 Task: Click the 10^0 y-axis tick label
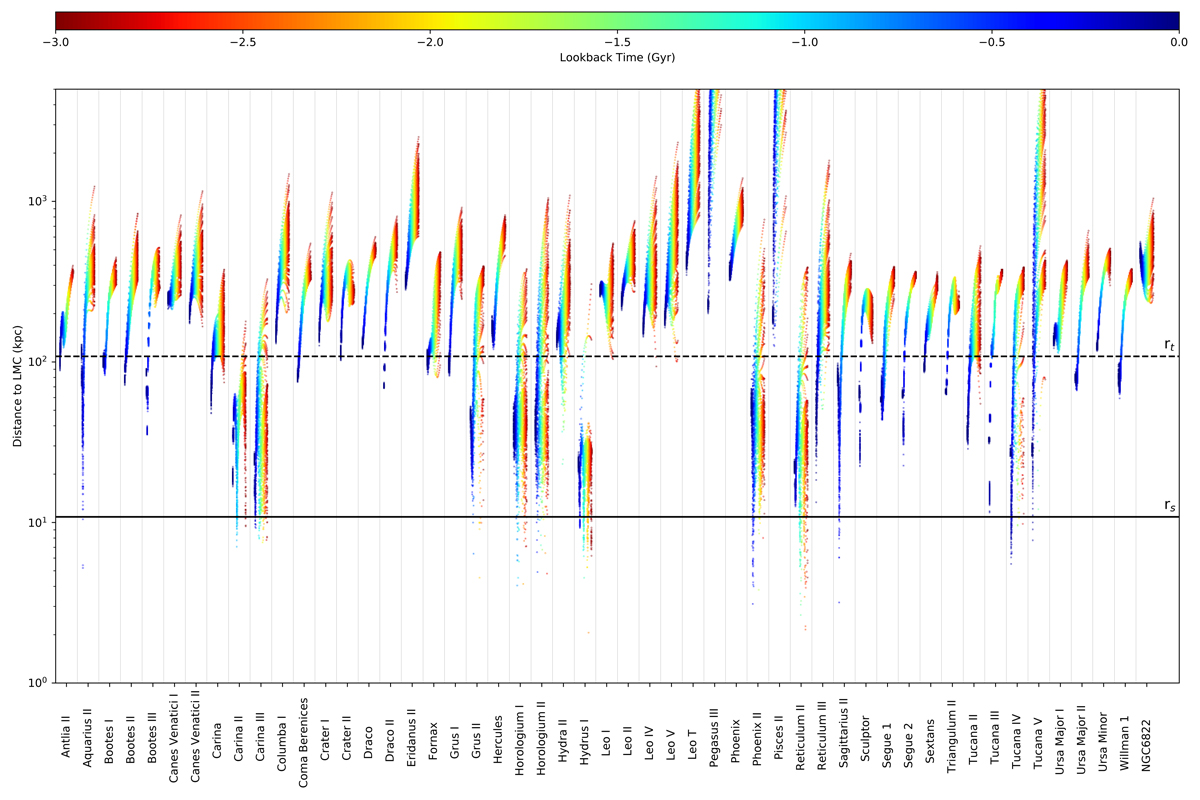37,683
